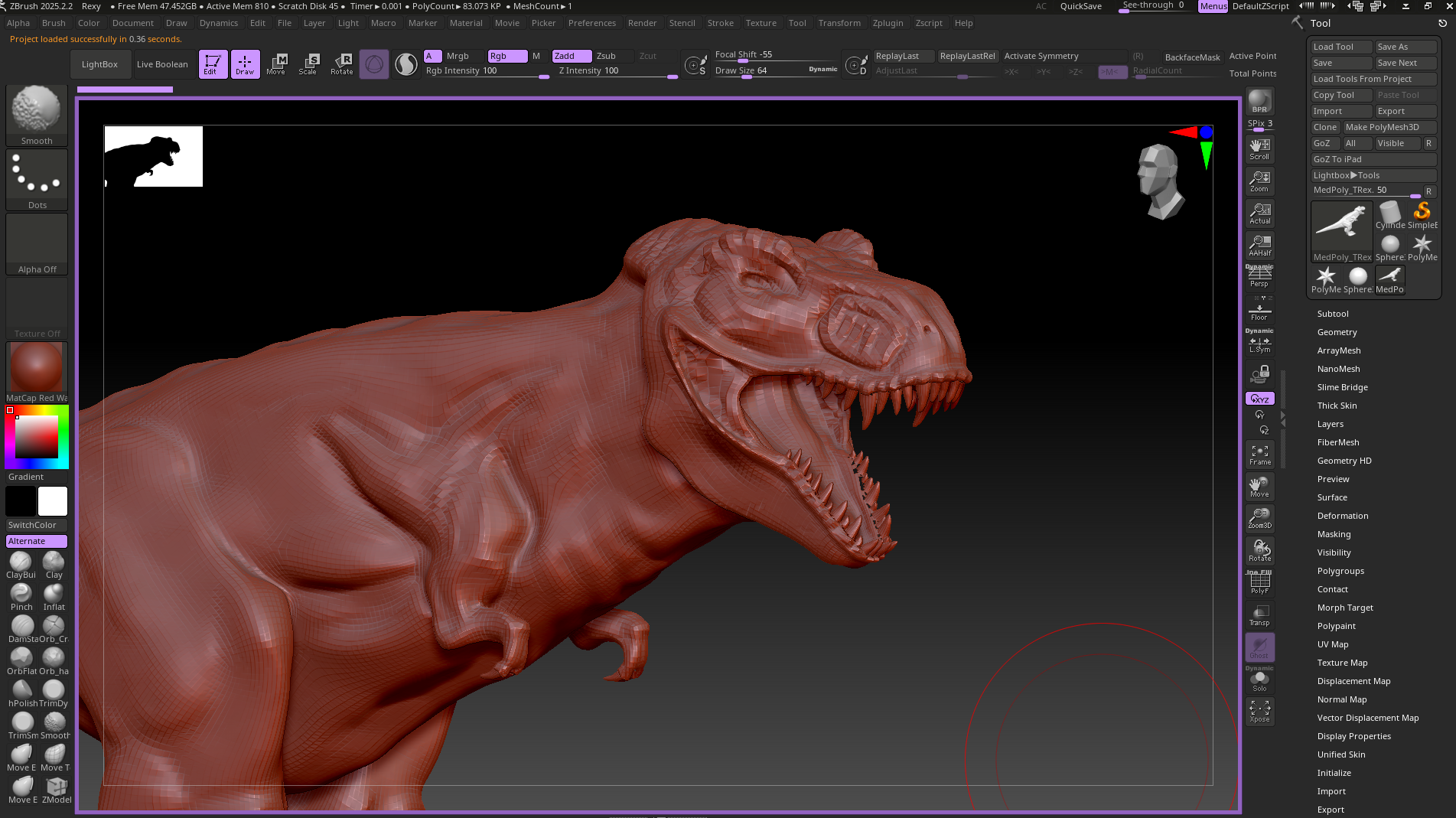Click the GoZ To iPad button
Image resolution: width=1456 pixels, height=818 pixels.
click(x=1373, y=159)
